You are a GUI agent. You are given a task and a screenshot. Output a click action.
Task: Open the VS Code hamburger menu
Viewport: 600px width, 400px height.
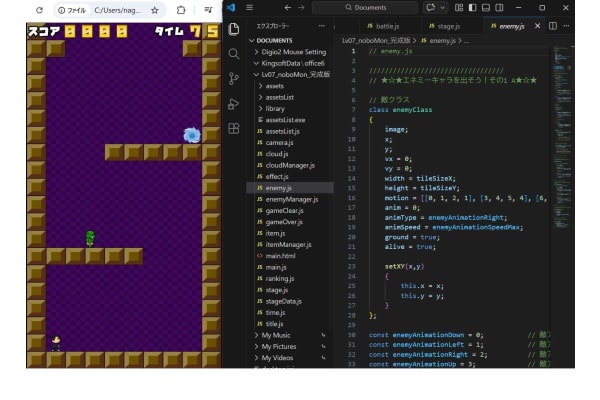pyautogui.click(x=249, y=7)
